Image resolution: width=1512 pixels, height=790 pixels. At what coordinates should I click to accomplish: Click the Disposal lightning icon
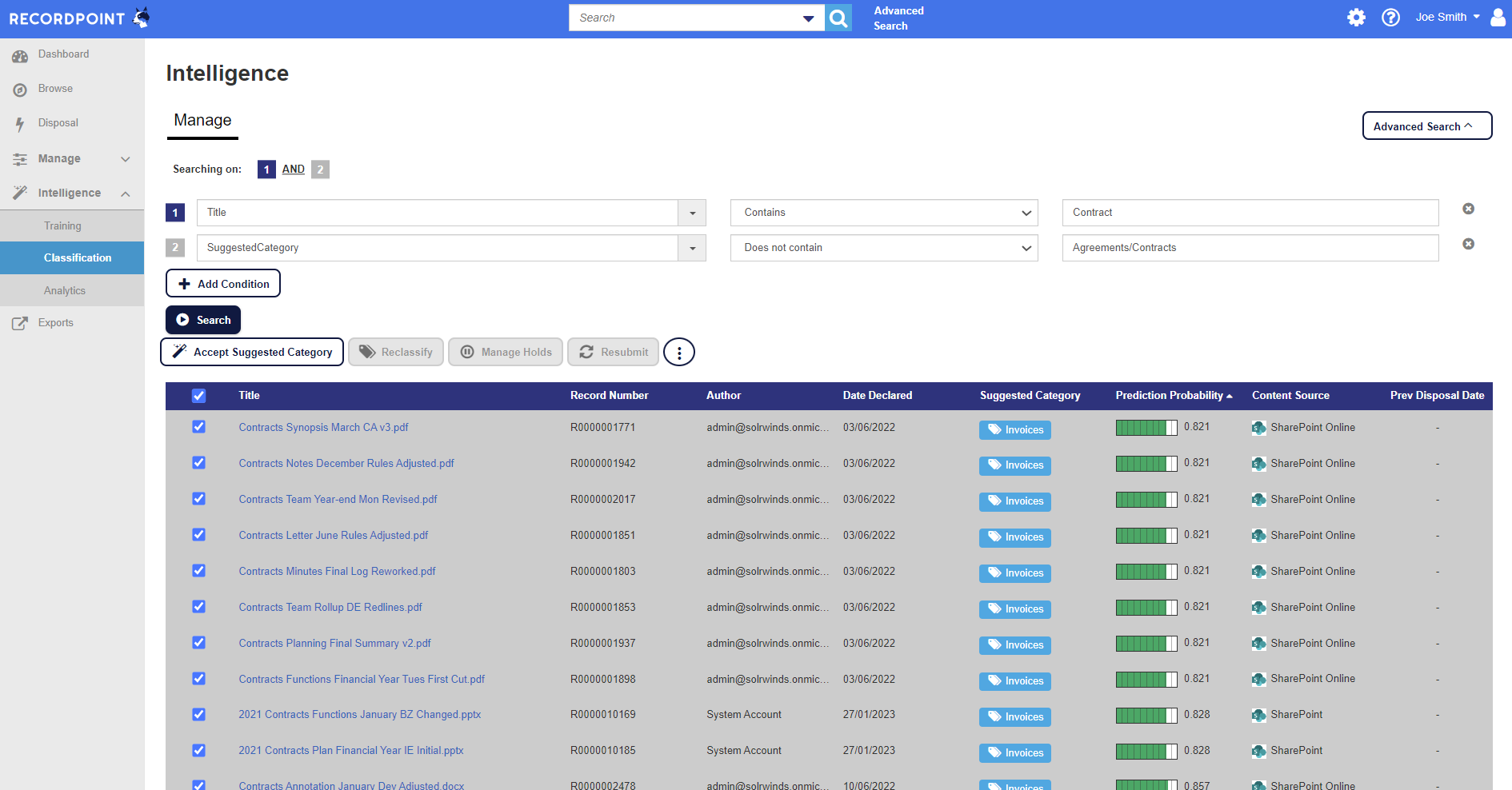pyautogui.click(x=20, y=124)
